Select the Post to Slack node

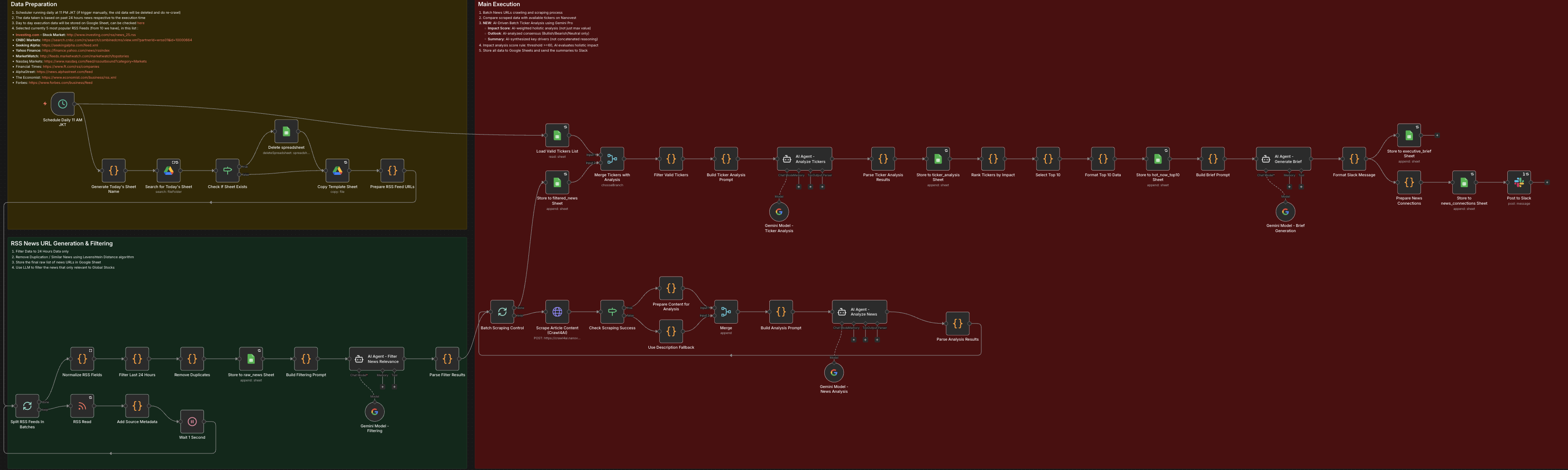click(1519, 182)
